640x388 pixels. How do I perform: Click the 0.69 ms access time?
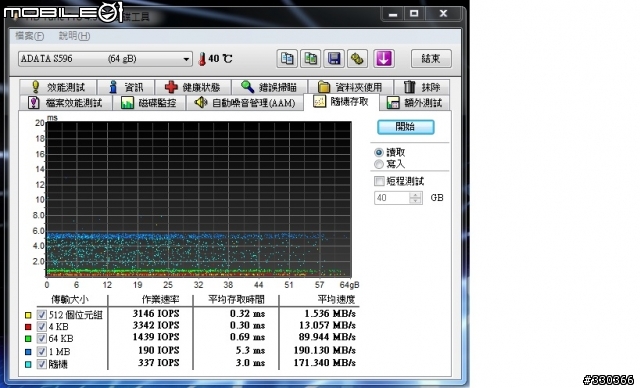[247, 337]
